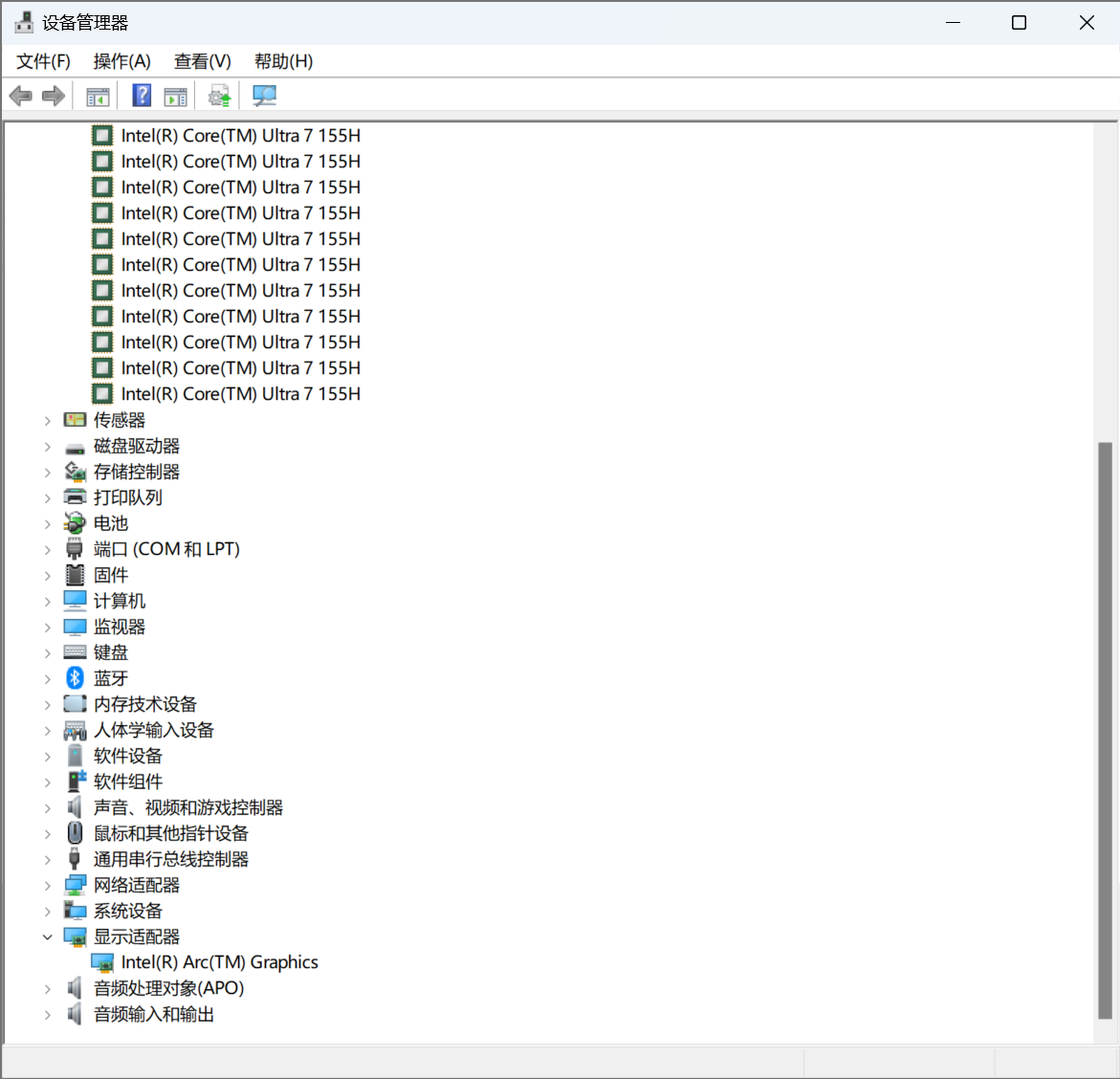
Task: Click the 磁盘驱动器 disk drive icon
Action: pos(75,448)
